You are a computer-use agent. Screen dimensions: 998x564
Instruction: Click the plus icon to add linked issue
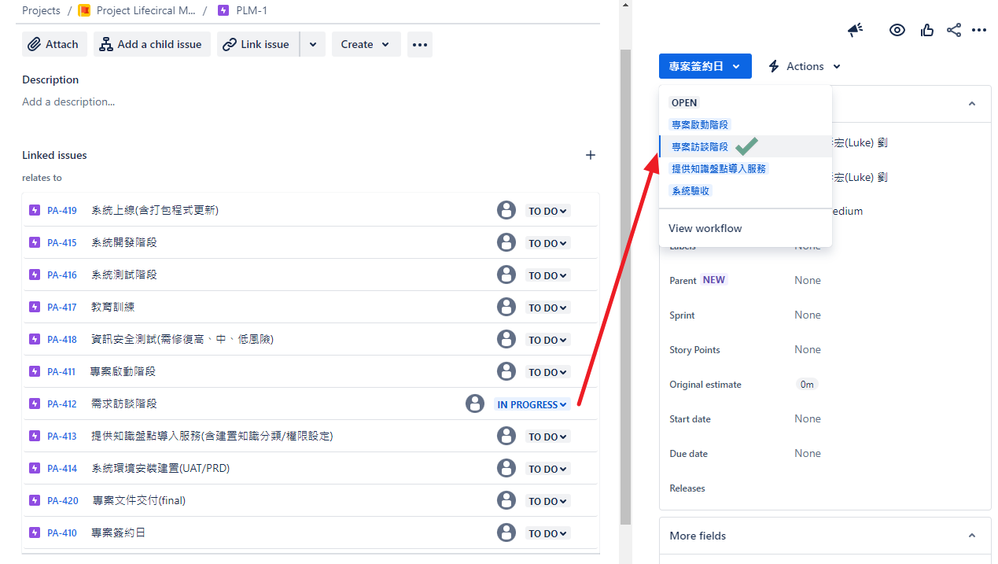click(x=590, y=155)
